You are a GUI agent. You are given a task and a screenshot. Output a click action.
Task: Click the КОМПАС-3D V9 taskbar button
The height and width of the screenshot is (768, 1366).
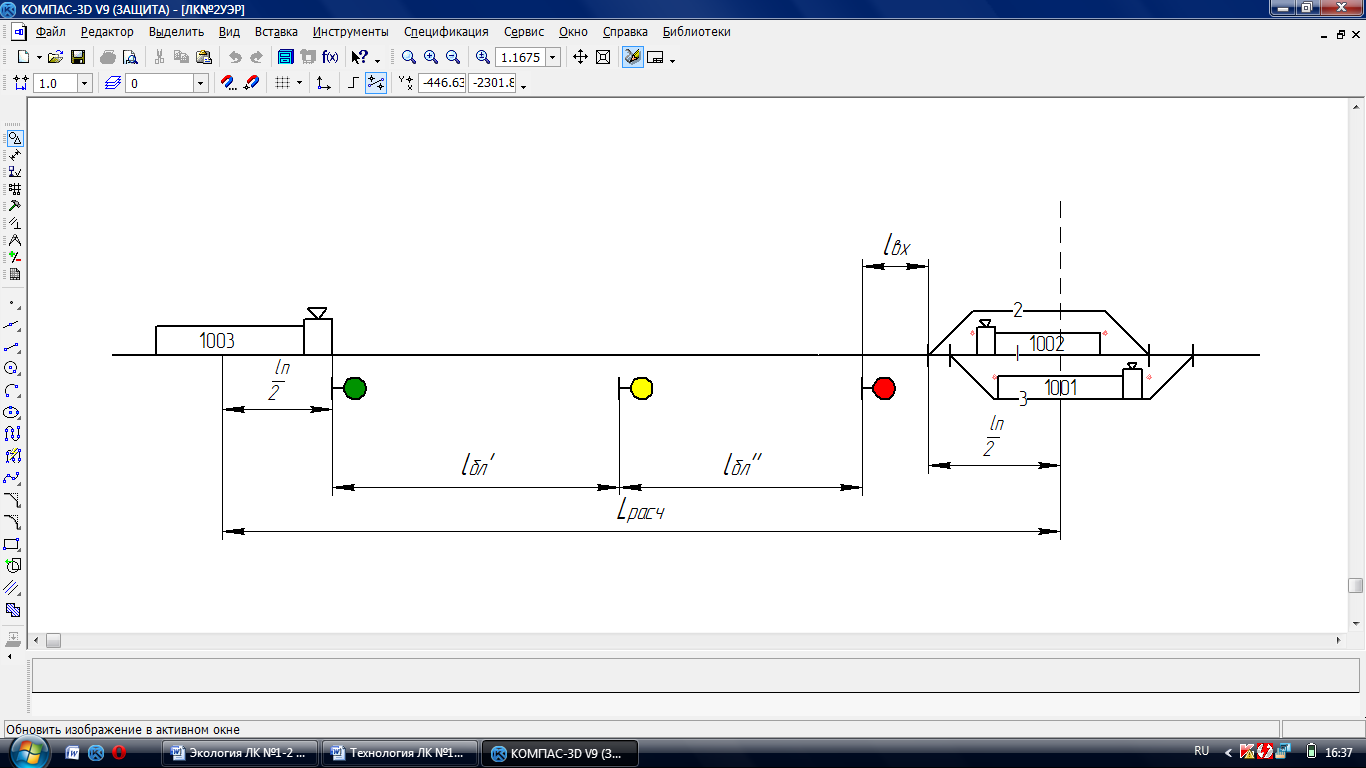pos(560,752)
